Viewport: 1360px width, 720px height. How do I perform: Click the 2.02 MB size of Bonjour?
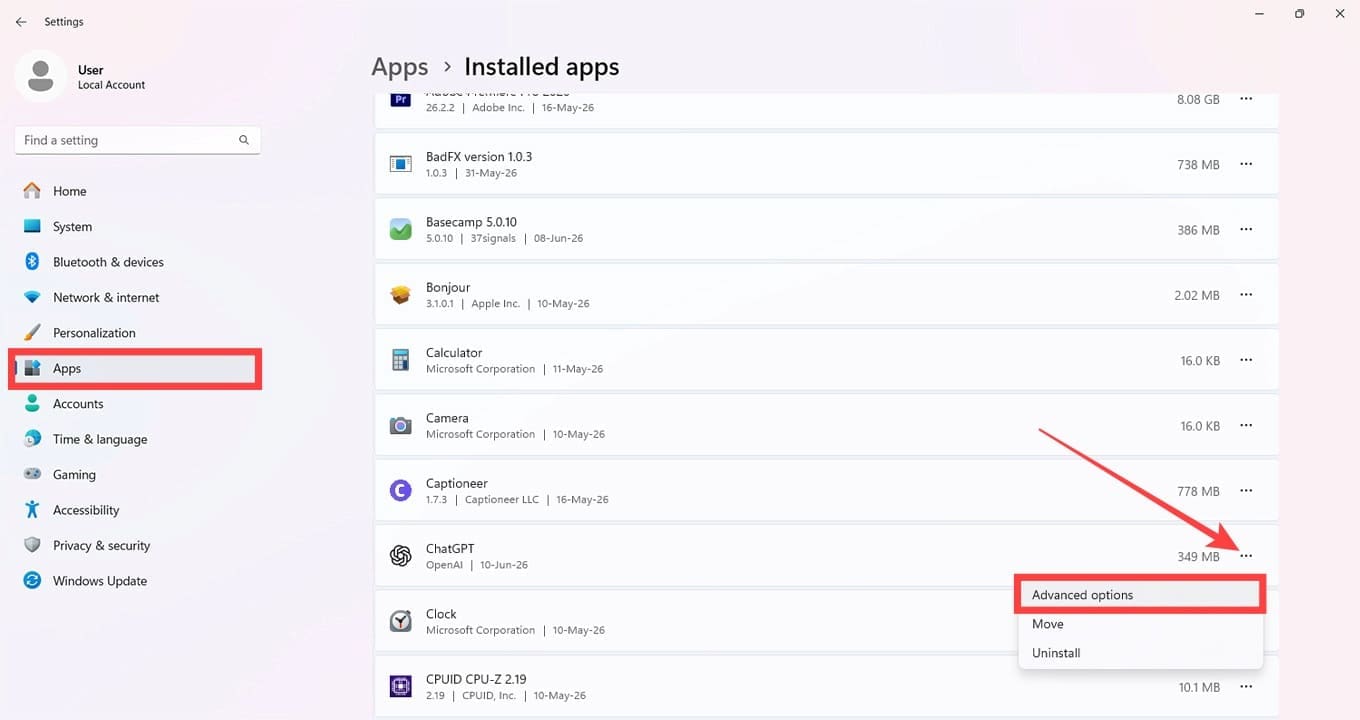(x=1197, y=295)
